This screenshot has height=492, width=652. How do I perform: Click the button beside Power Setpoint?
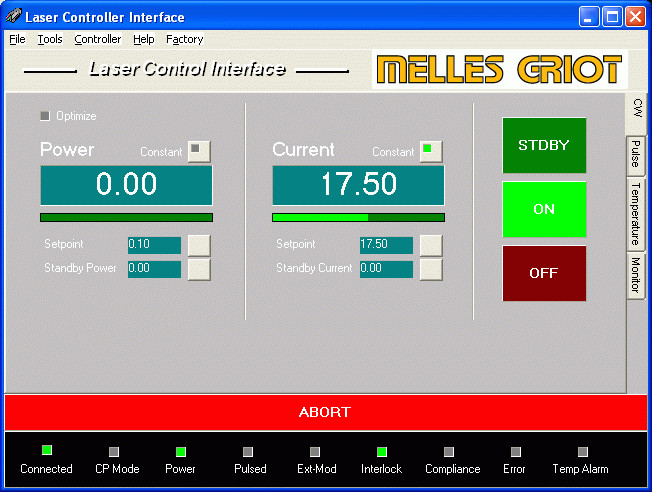click(199, 245)
